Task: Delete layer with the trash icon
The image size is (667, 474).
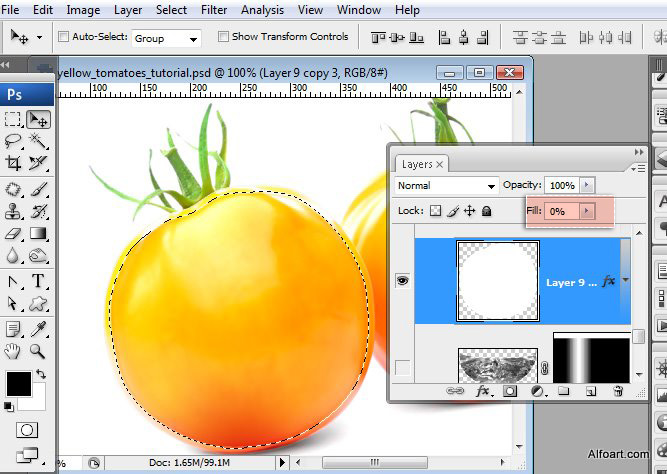Action: tap(618, 391)
